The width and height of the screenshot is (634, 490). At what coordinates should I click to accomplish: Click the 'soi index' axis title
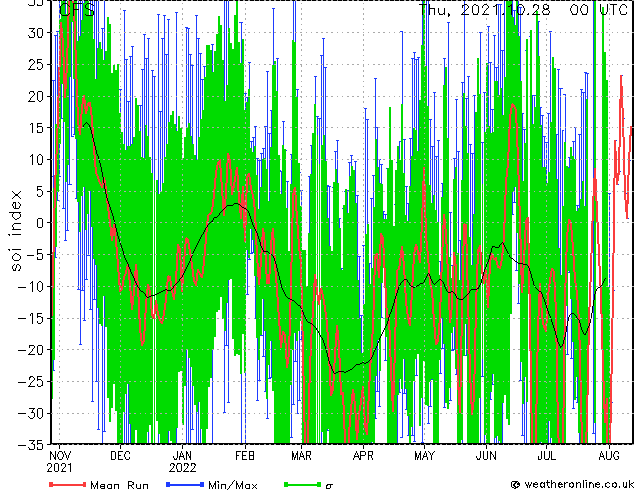click(x=16, y=231)
